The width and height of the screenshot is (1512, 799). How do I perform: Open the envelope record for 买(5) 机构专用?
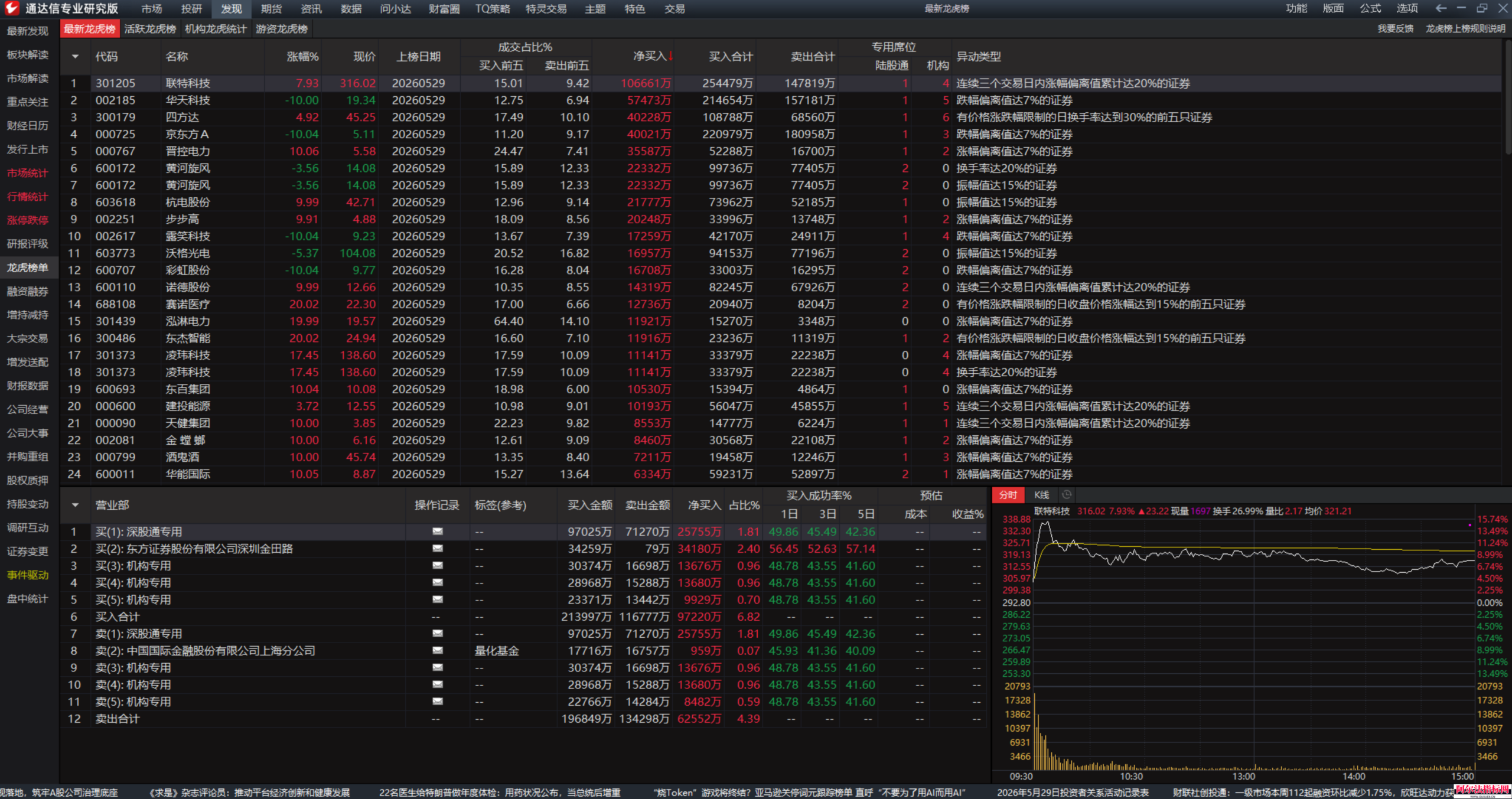(x=438, y=599)
